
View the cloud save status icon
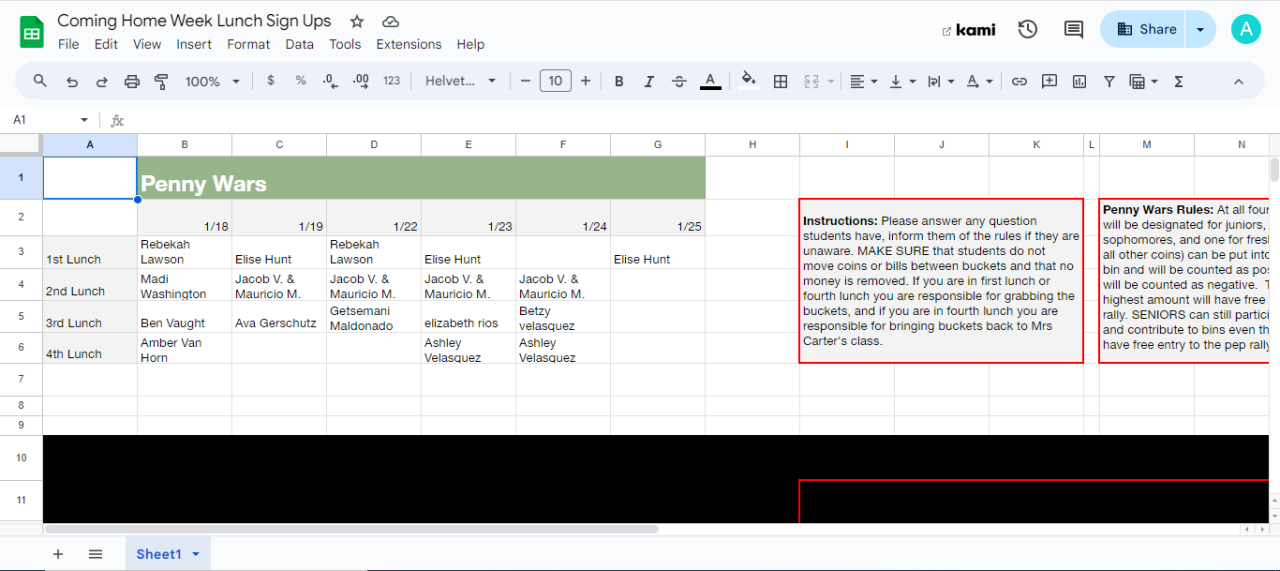point(391,21)
